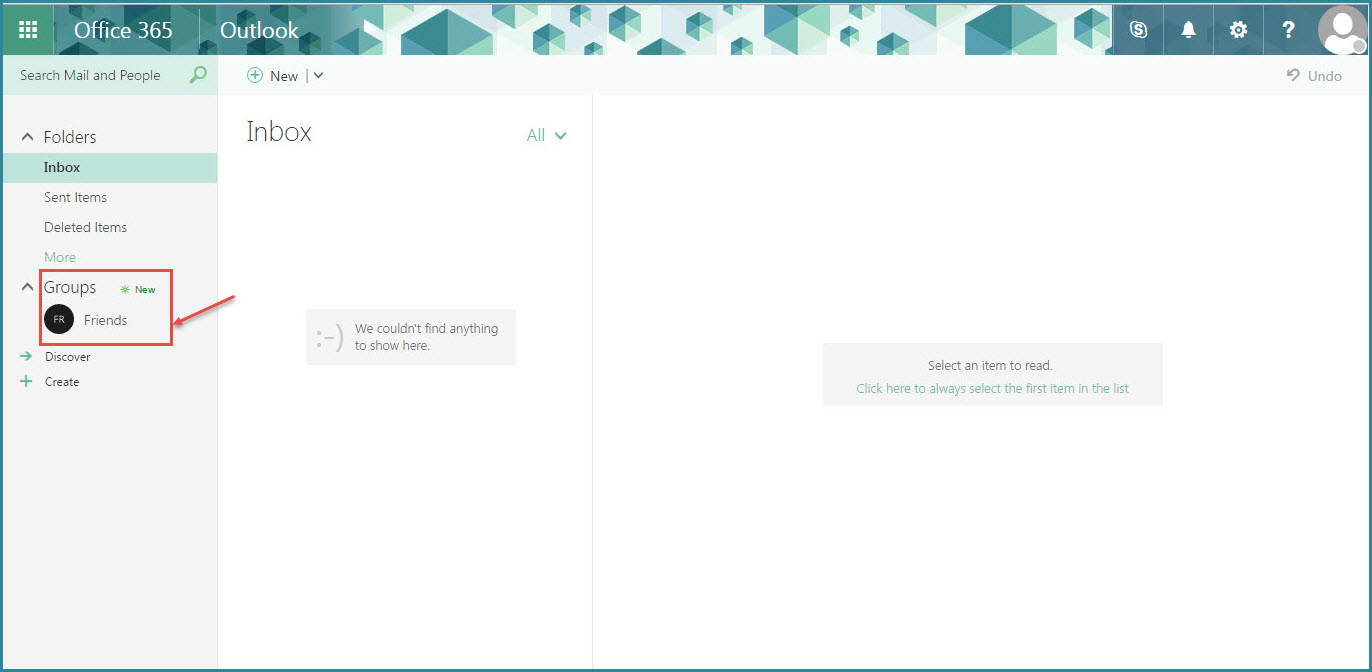Click the New badge beside Groups
The width and height of the screenshot is (1372, 672).
tap(138, 289)
